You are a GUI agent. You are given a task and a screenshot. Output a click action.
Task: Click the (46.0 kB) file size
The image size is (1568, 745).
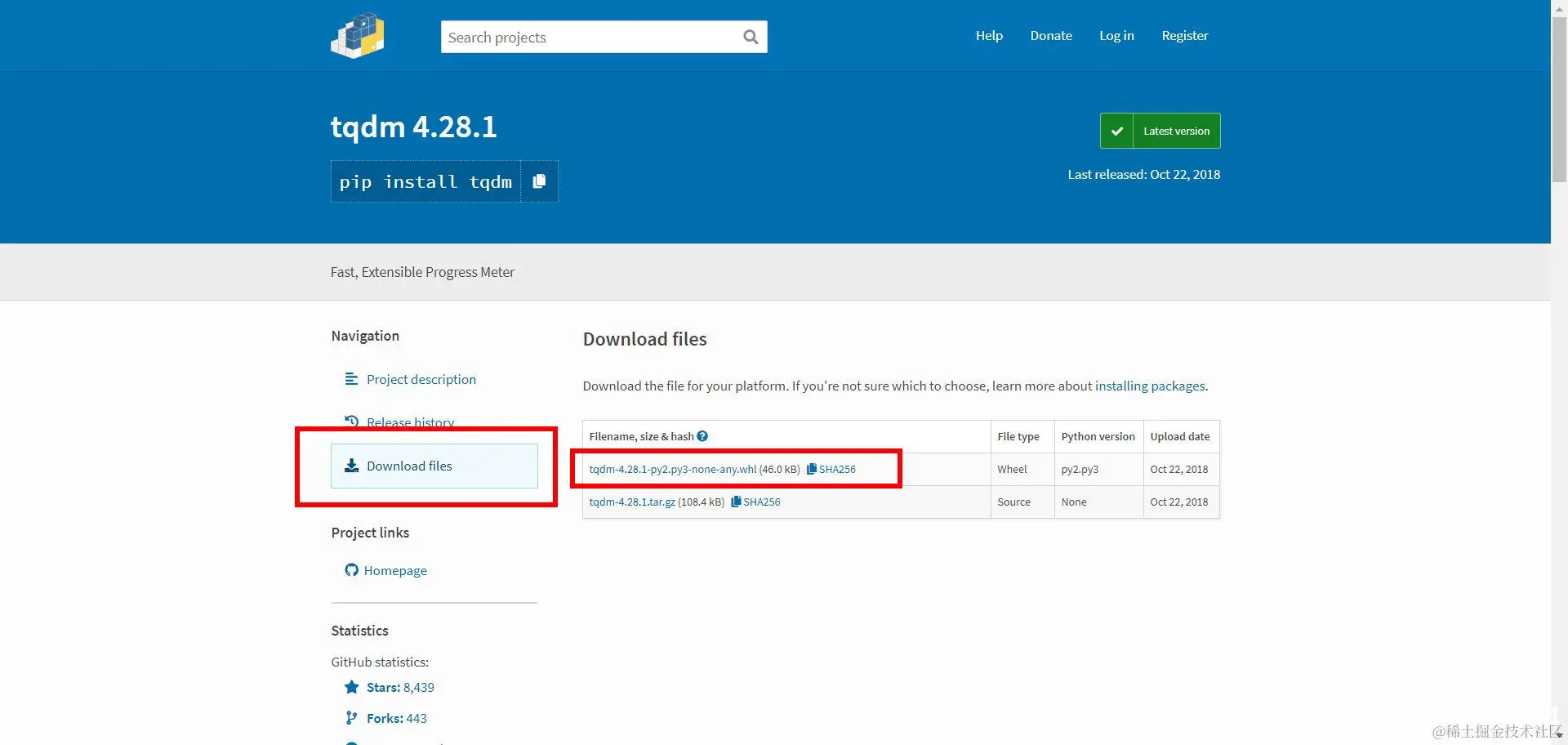780,469
